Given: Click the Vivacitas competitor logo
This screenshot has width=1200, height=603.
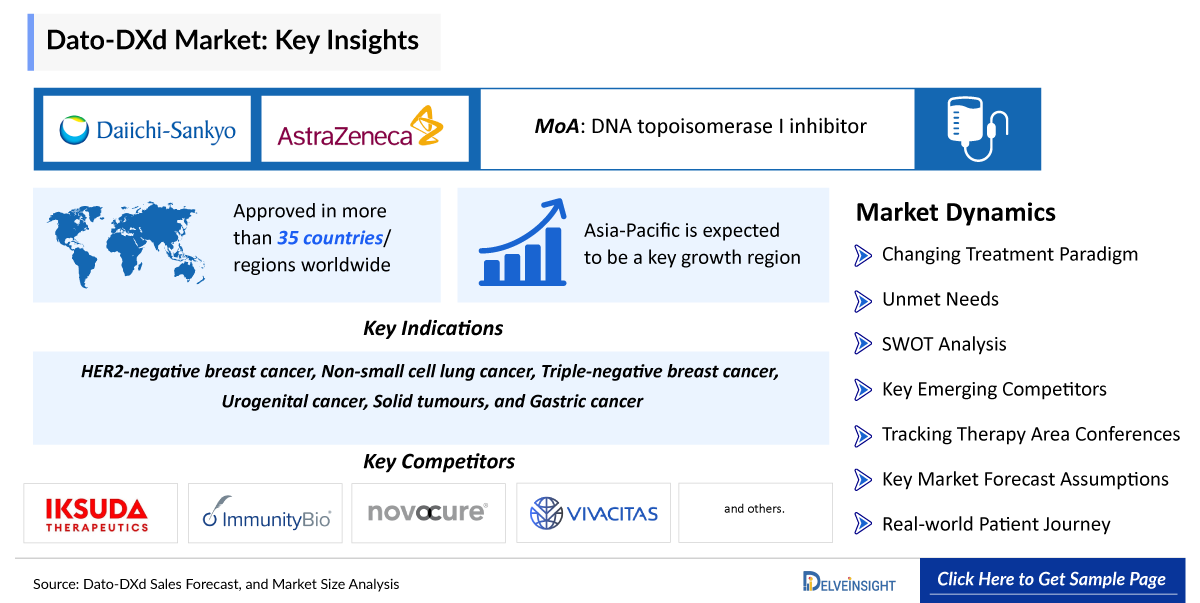Looking at the screenshot, I should click(x=594, y=513).
